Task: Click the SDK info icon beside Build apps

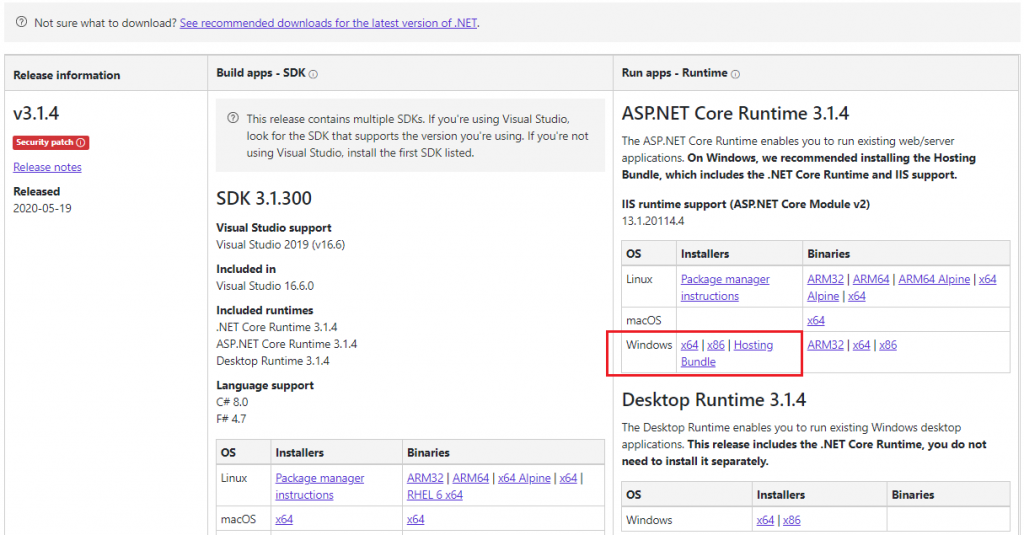Action: click(x=313, y=74)
